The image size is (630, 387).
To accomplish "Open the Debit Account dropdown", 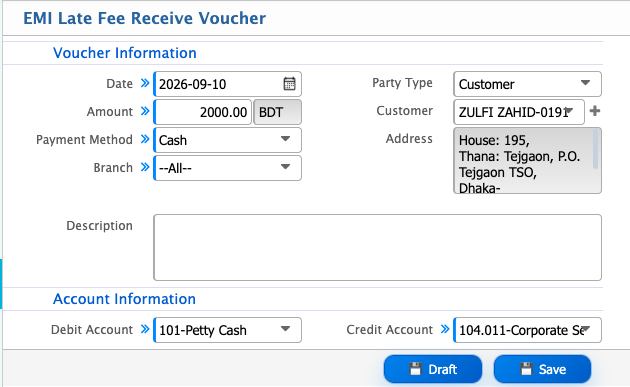I will pyautogui.click(x=227, y=330).
